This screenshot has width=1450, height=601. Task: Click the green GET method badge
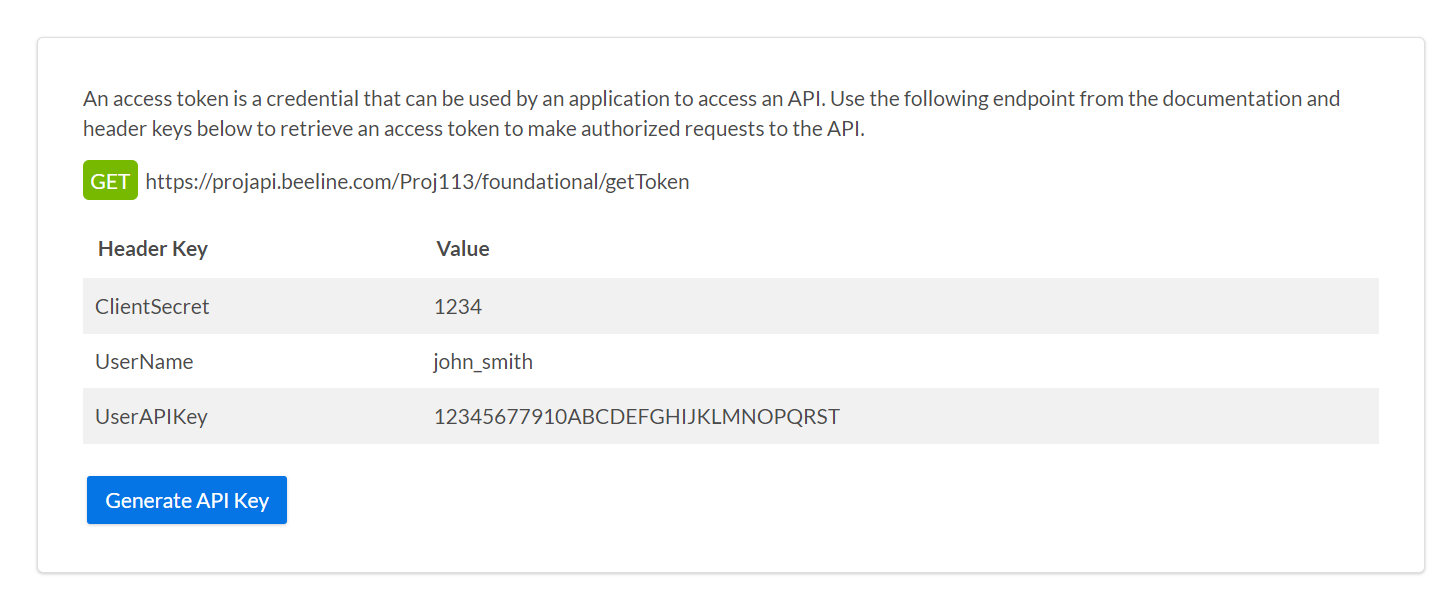click(x=110, y=180)
